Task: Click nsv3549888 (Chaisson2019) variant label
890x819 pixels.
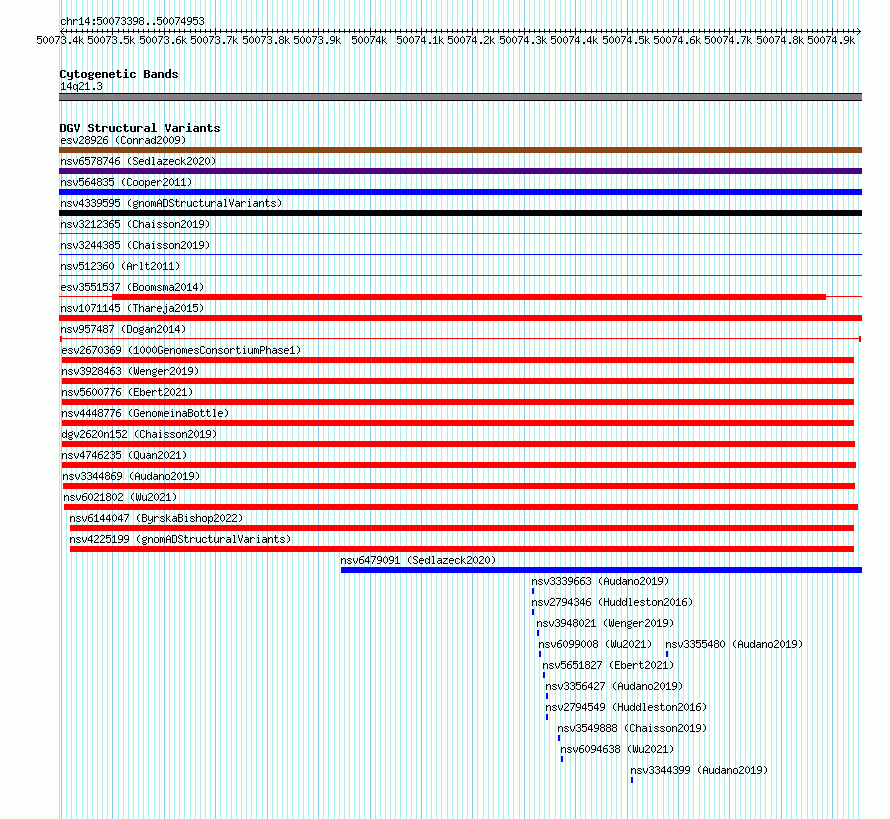Action: pyautogui.click(x=632, y=728)
